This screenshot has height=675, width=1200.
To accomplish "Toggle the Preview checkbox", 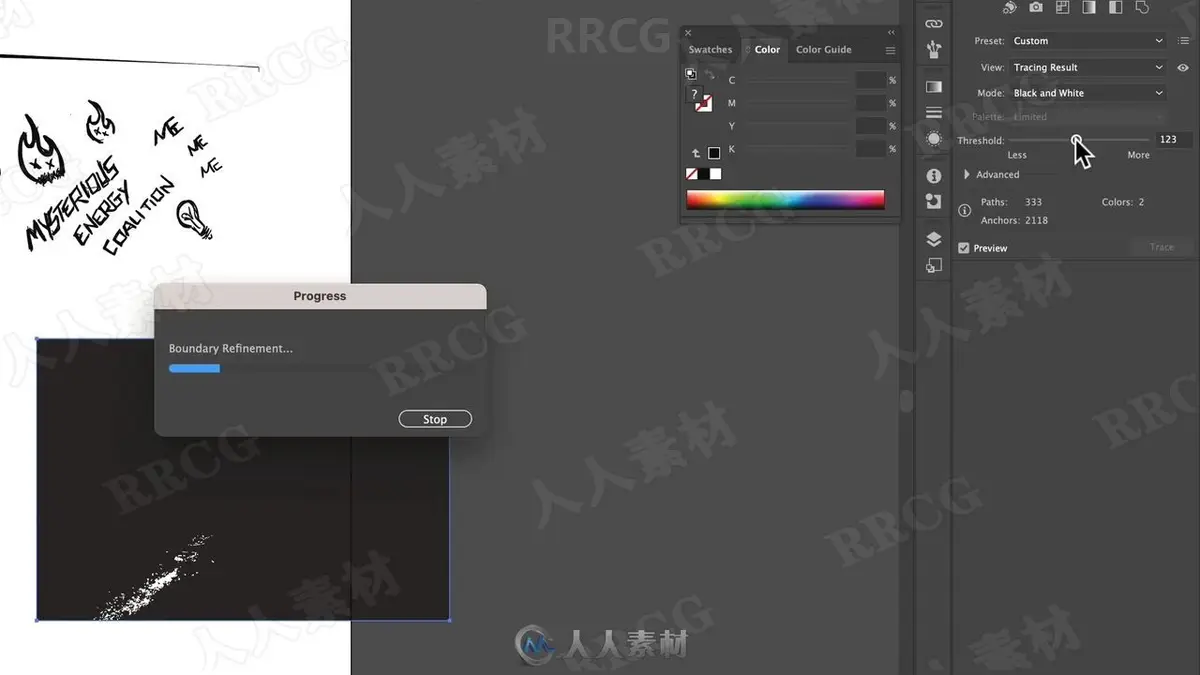I will coord(964,248).
